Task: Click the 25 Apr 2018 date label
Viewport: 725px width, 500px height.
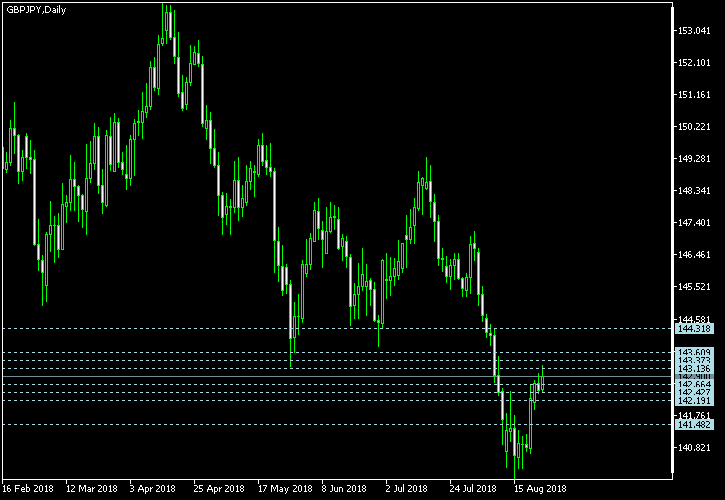Action: coord(219,489)
